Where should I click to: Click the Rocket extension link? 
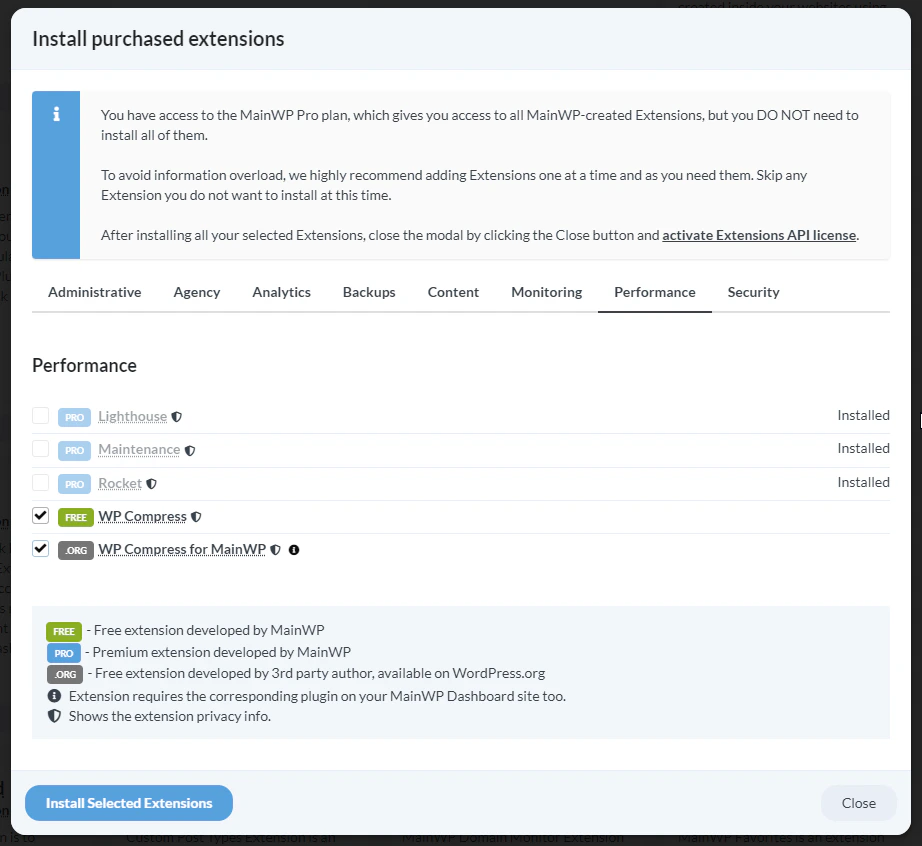(120, 483)
